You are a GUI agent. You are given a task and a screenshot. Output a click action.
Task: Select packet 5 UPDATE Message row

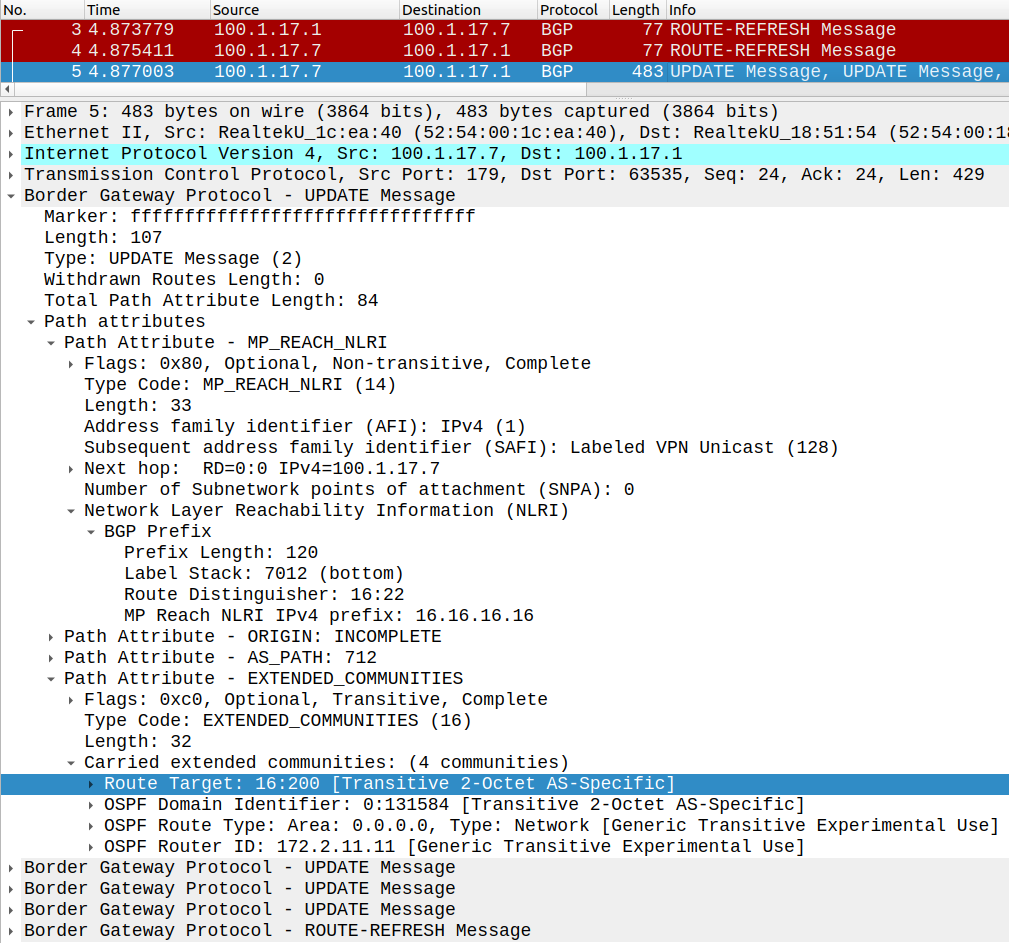click(504, 71)
